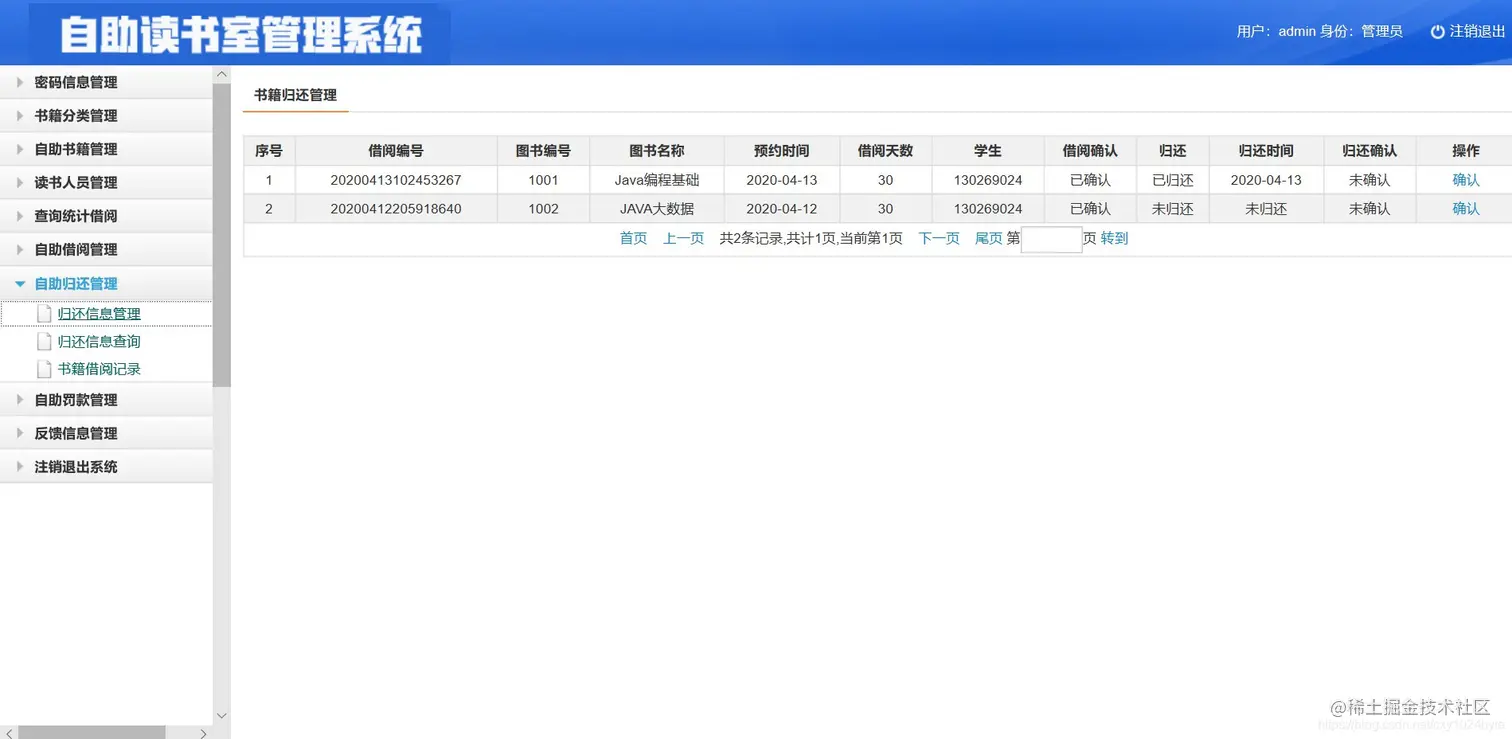Screen dimensions: 1512x739
Task: Click 转到 to jump pages
Action: [x=1114, y=238]
